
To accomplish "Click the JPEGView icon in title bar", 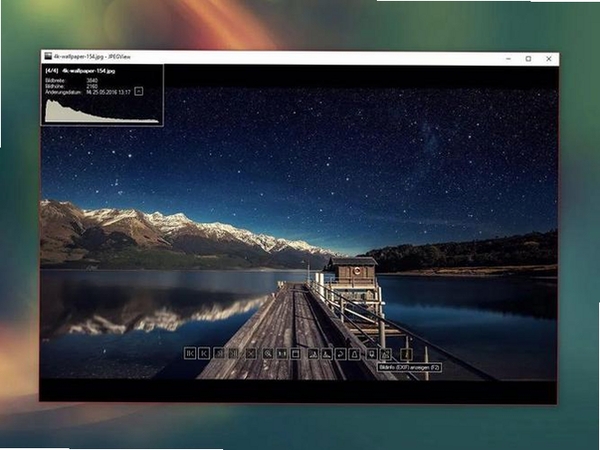I will pos(48,56).
